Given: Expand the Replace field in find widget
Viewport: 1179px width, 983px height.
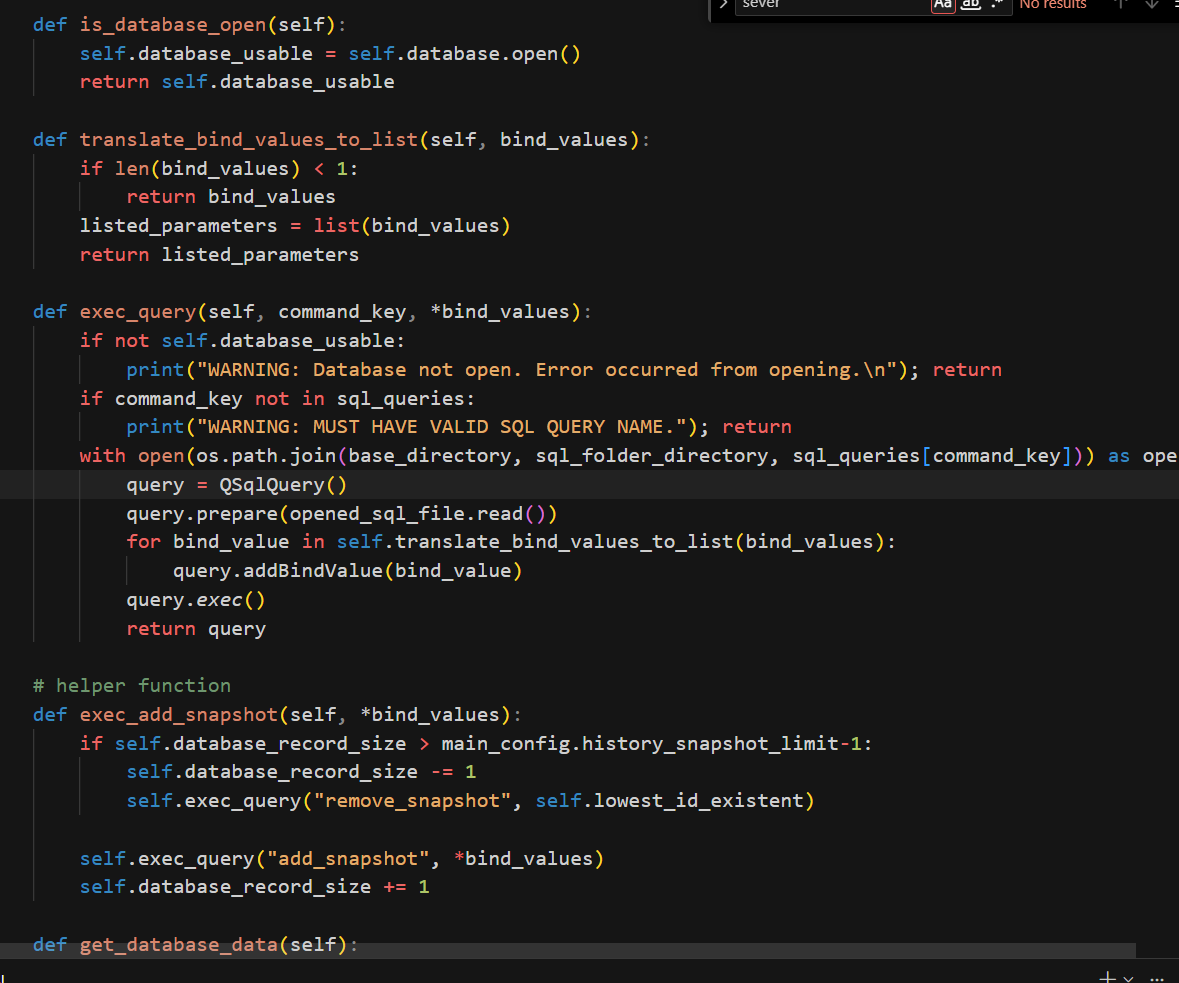Looking at the screenshot, I should [x=723, y=4].
